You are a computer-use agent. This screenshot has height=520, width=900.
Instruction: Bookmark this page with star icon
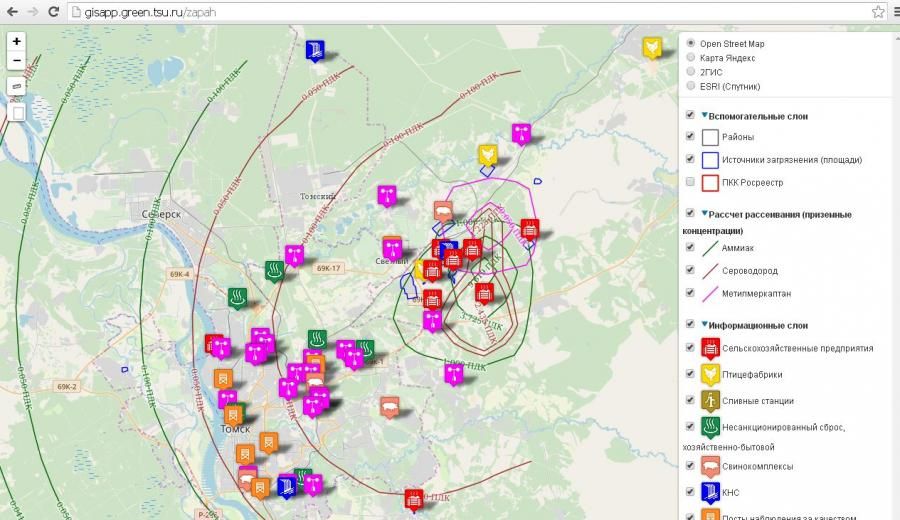878,11
